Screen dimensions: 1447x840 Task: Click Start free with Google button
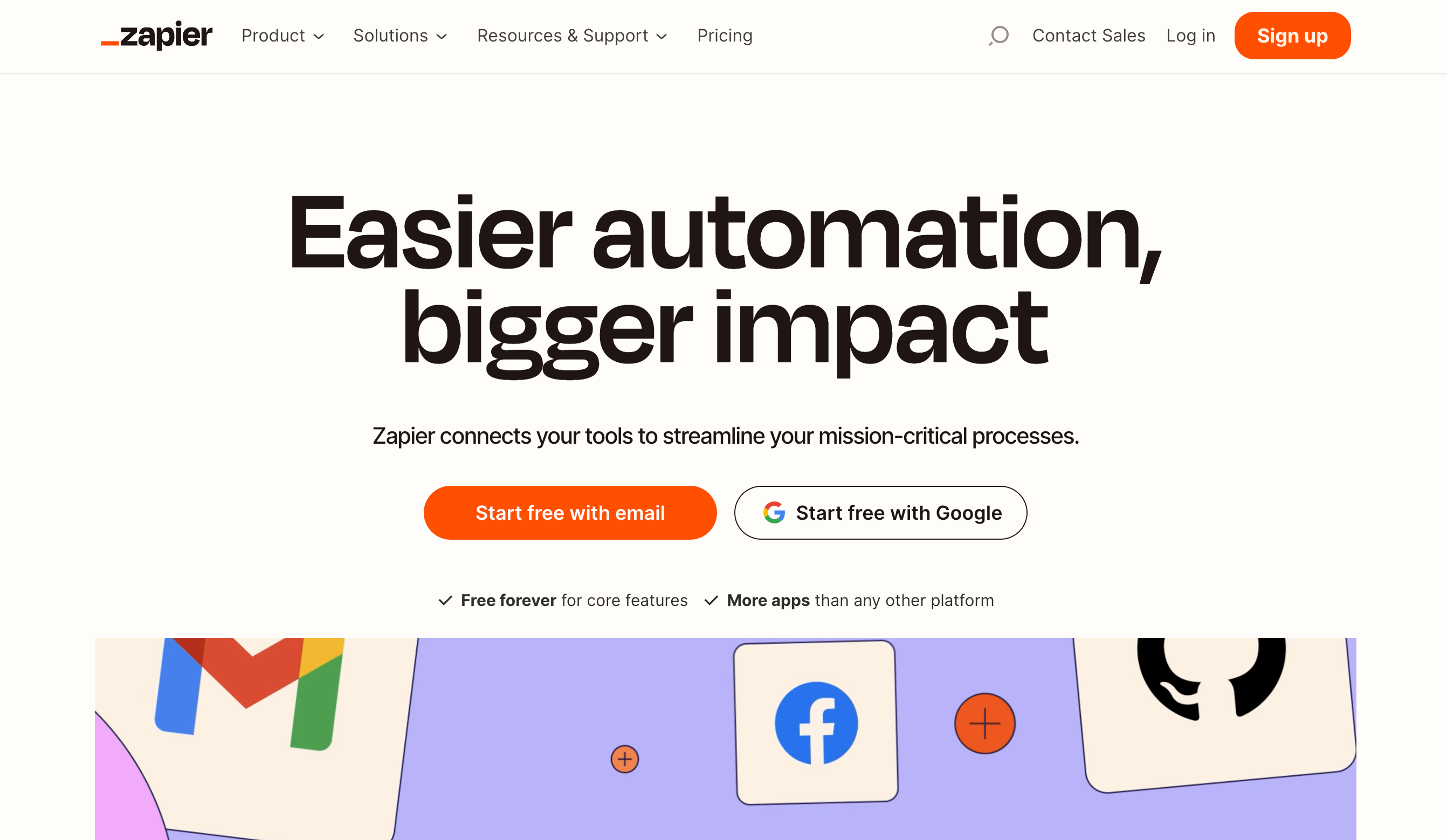(x=880, y=512)
